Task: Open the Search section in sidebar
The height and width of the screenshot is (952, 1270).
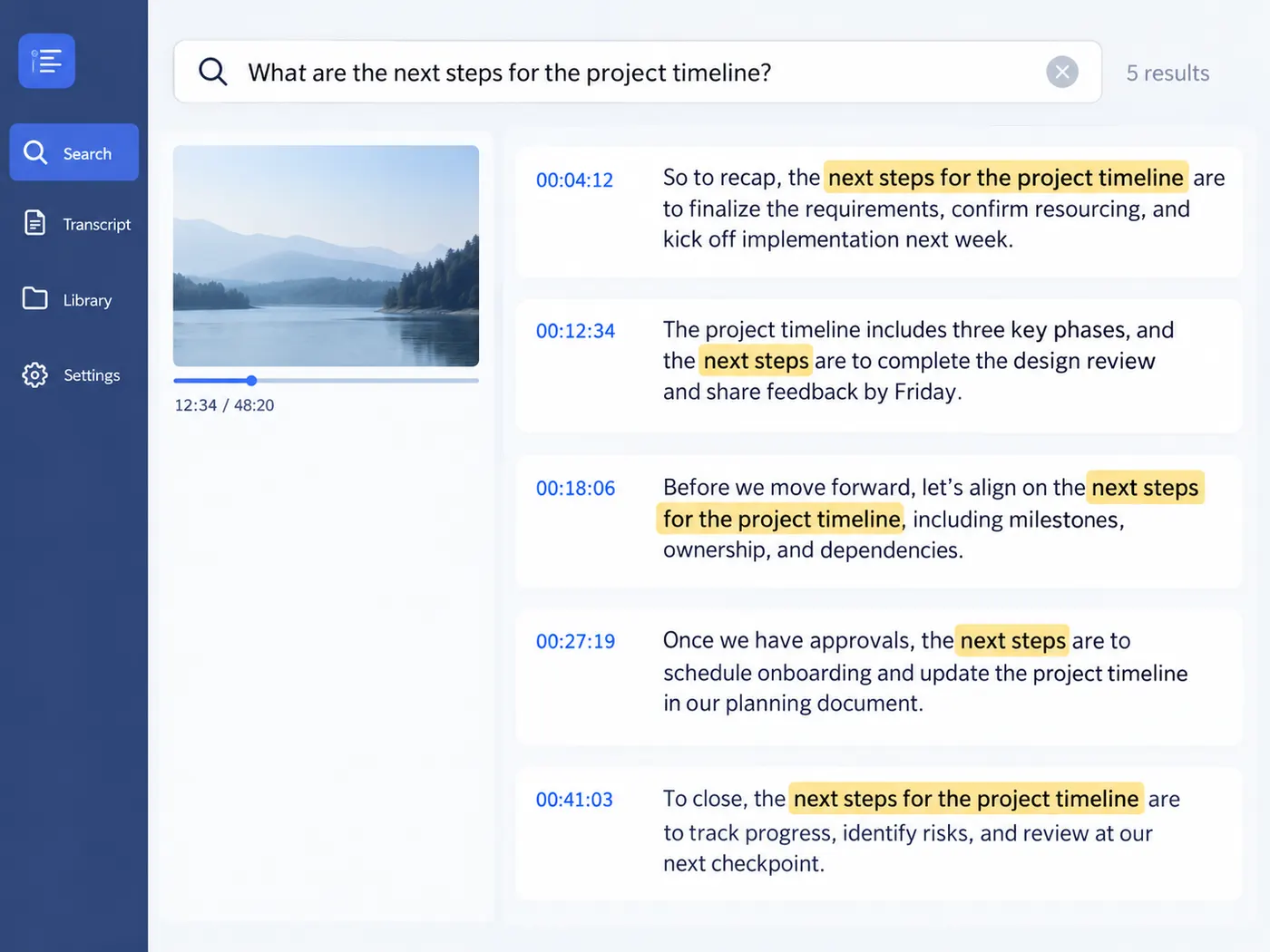Action: 74,152
